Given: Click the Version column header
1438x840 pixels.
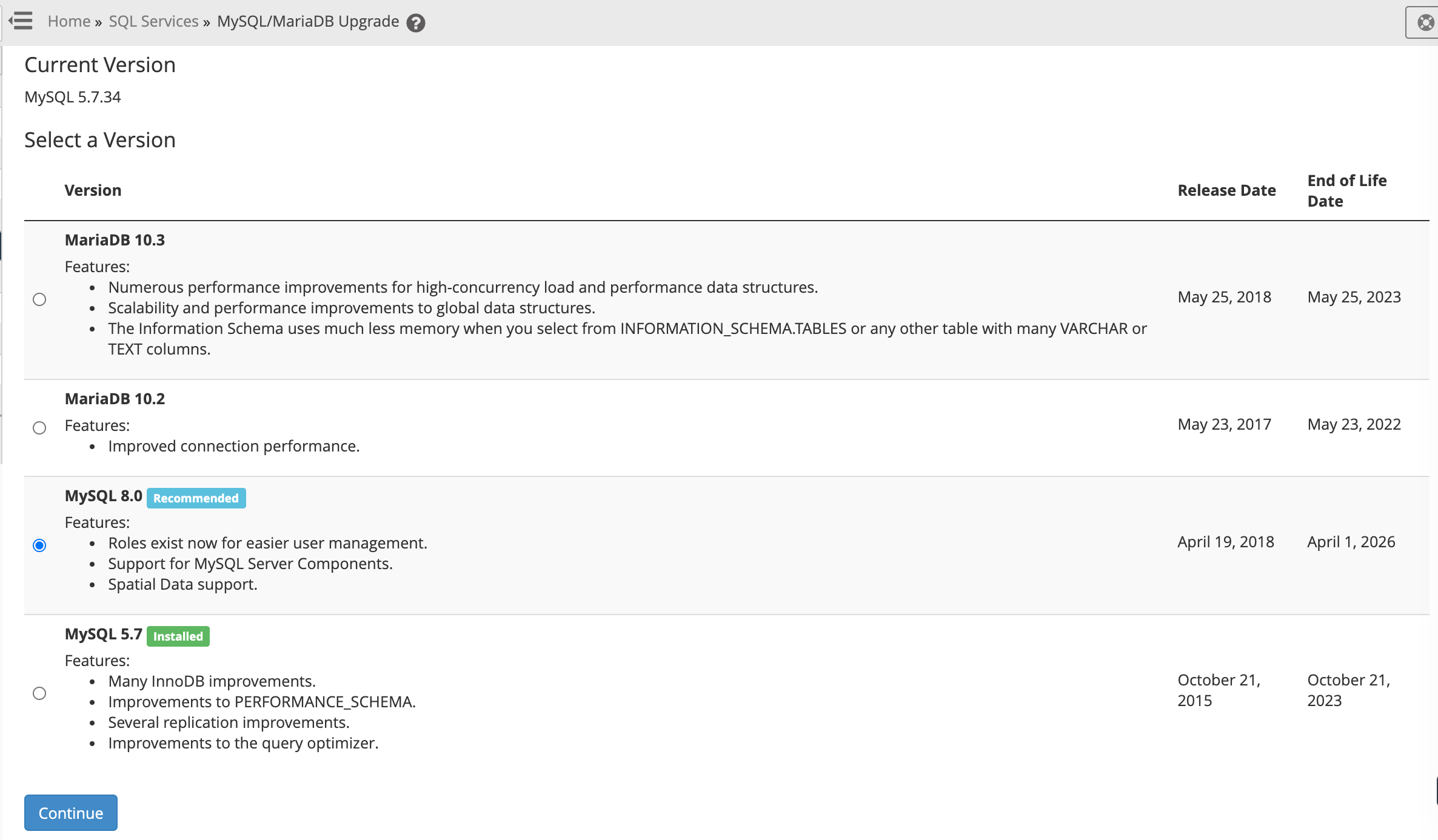Looking at the screenshot, I should (x=93, y=190).
